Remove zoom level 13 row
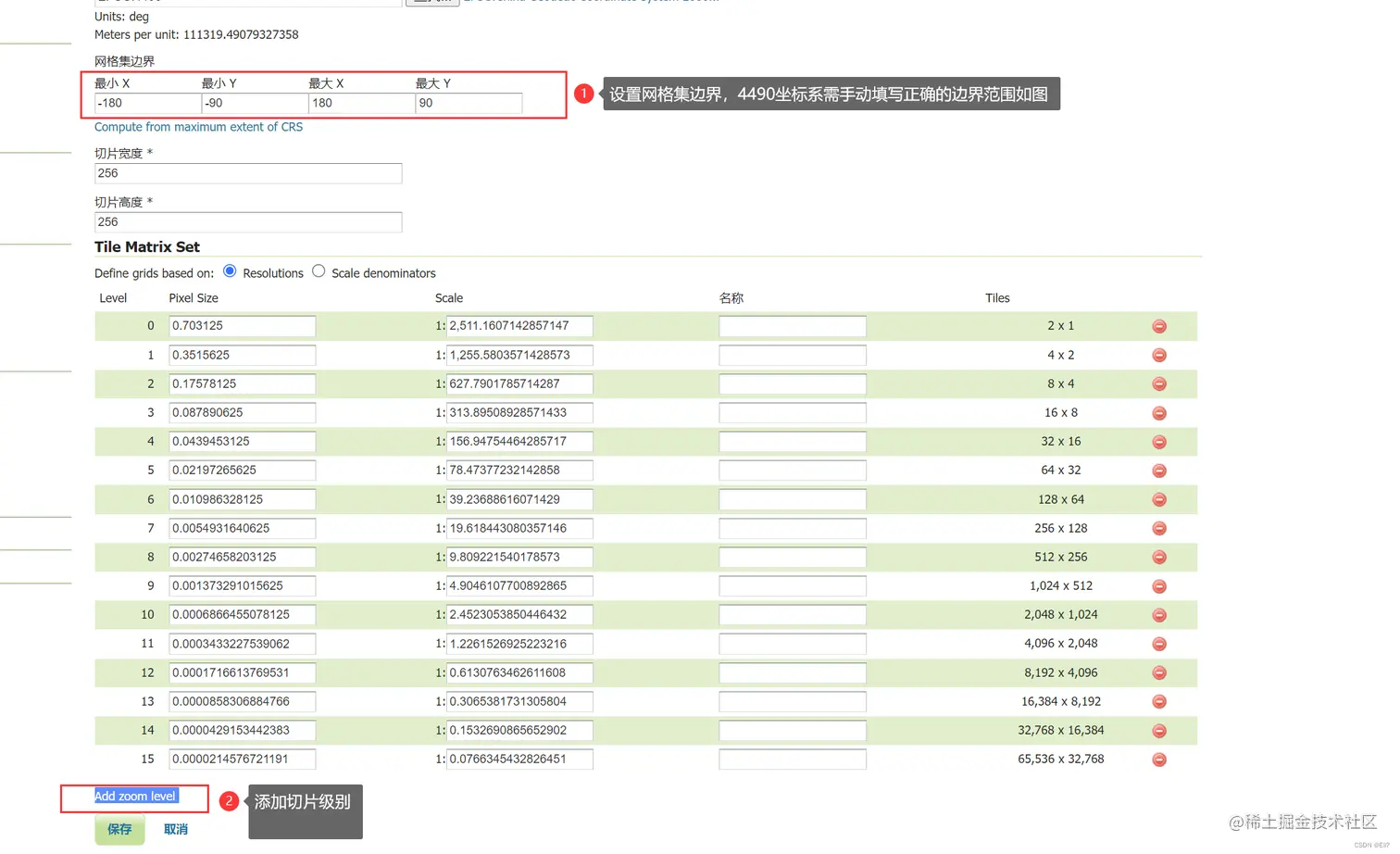This screenshot has width=1400, height=854. point(1158,701)
